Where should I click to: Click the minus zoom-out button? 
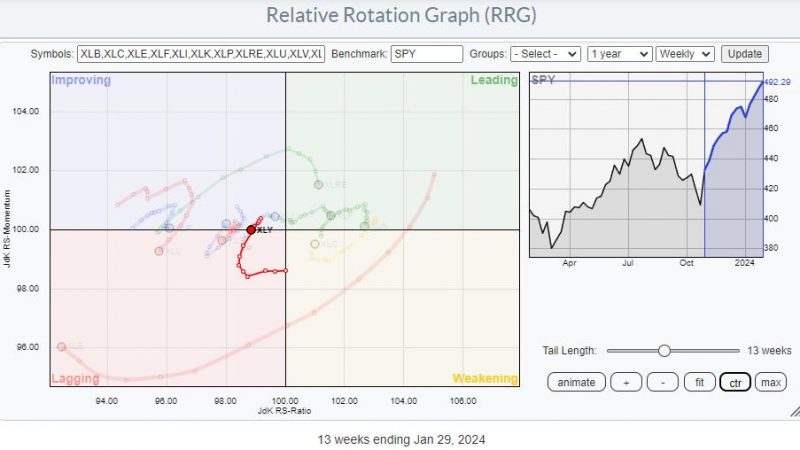coord(662,382)
